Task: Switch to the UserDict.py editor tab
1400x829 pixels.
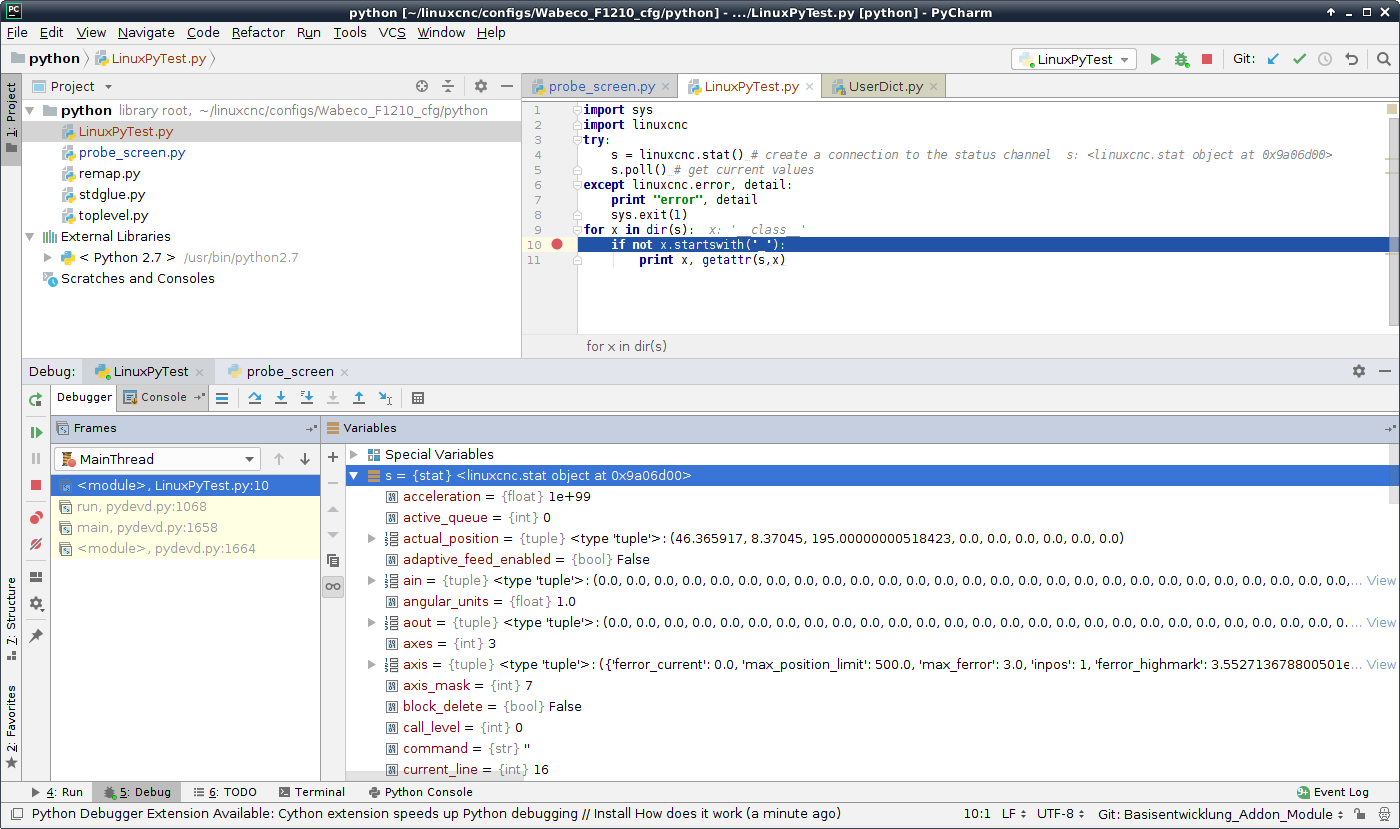Action: (x=884, y=87)
